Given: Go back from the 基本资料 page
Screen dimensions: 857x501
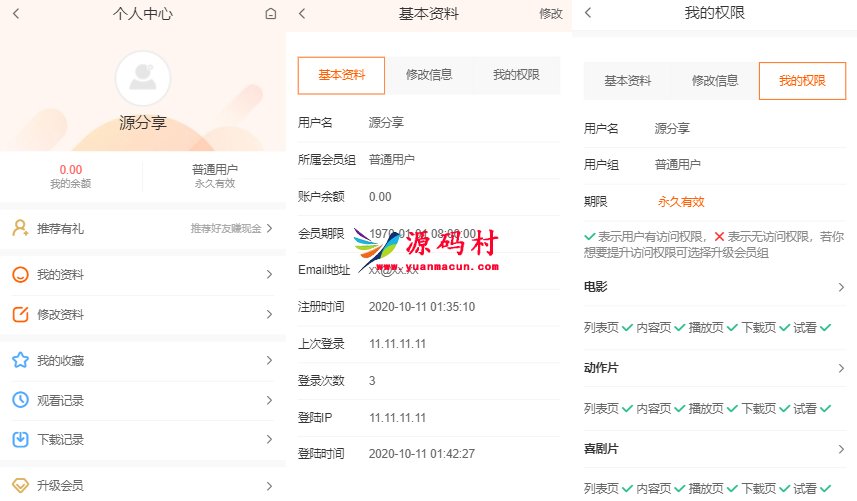Looking at the screenshot, I should (x=302, y=14).
